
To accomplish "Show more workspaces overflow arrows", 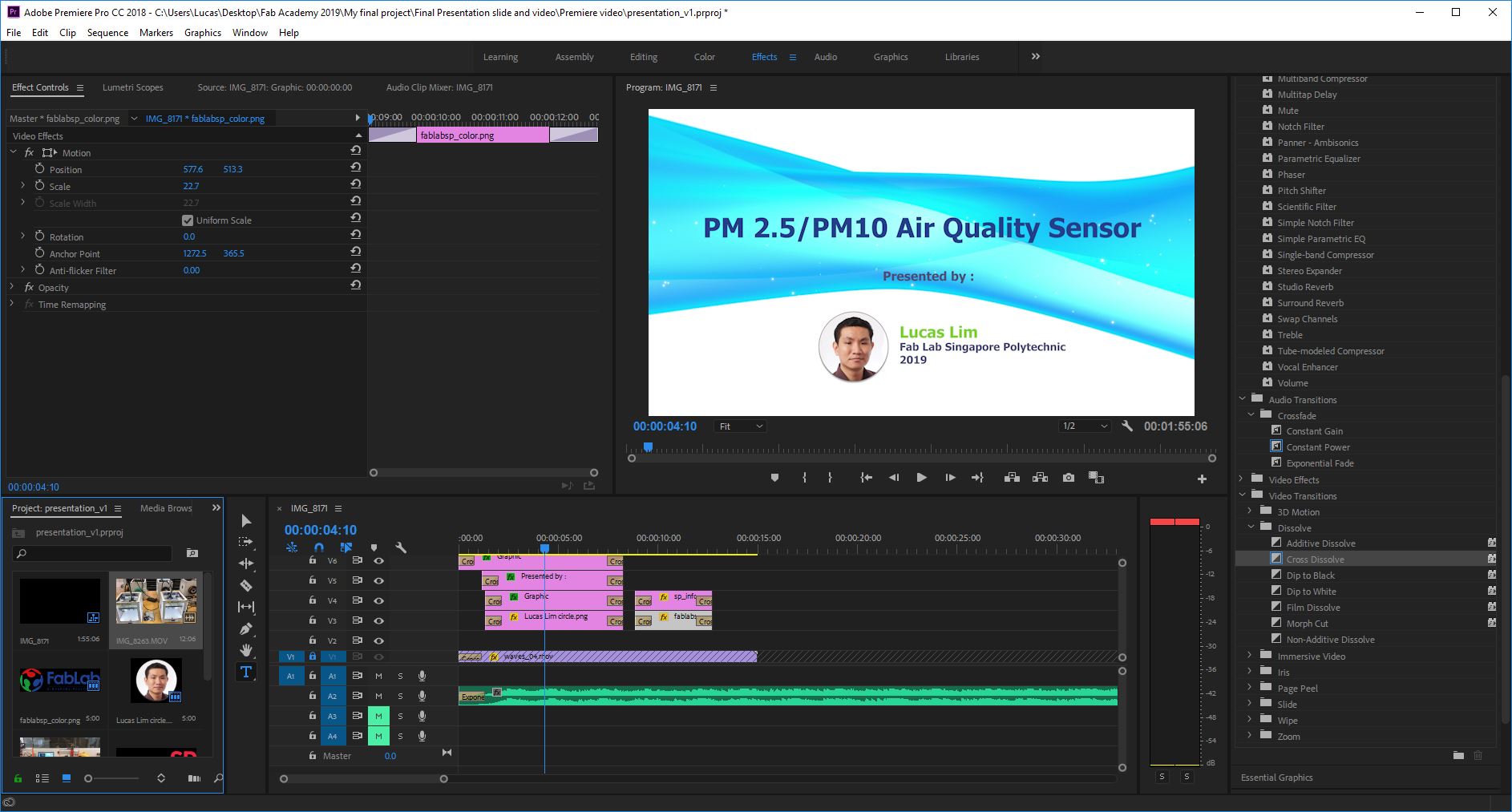I will coord(1035,56).
